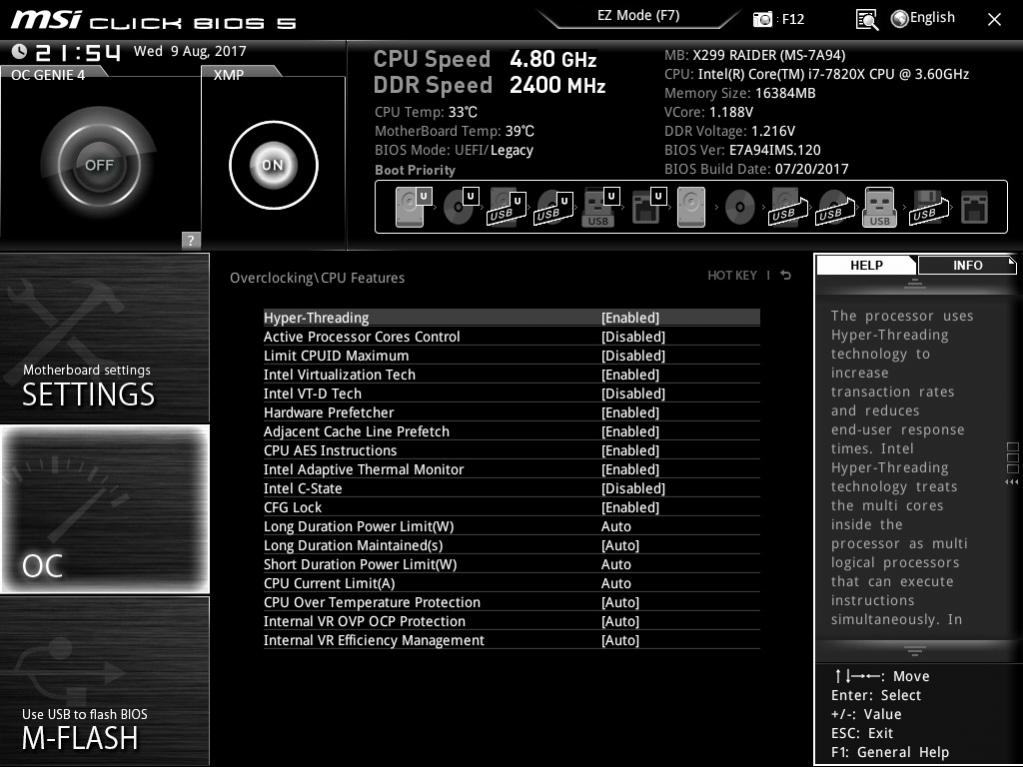
Task: Select the UEFI CD/DVD boot device icon
Action: tap(461, 207)
